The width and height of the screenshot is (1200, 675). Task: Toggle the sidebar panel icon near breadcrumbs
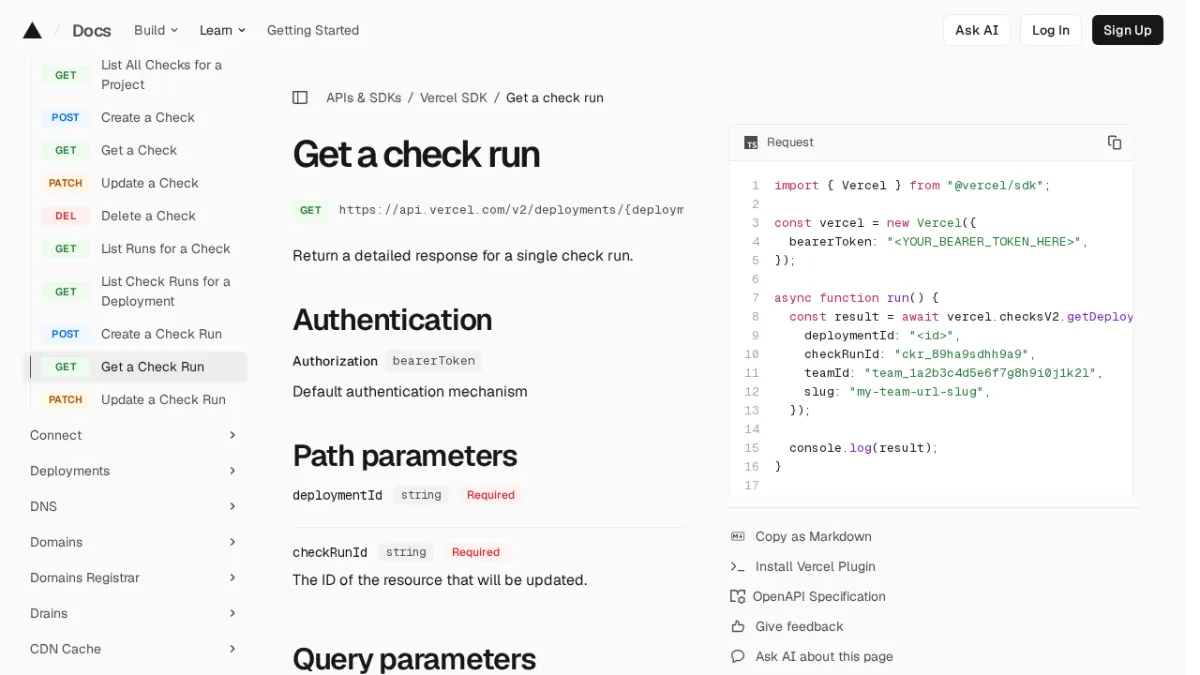coord(300,98)
